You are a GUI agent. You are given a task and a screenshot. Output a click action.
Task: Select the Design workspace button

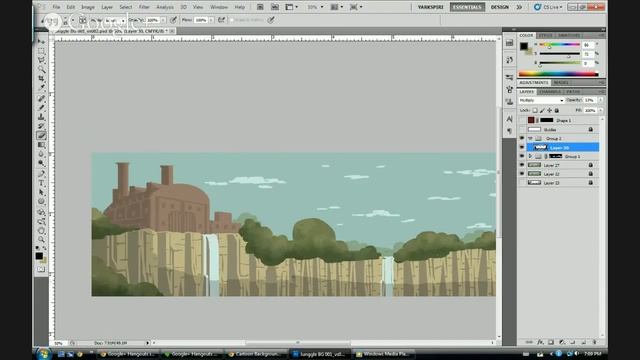(x=500, y=7)
